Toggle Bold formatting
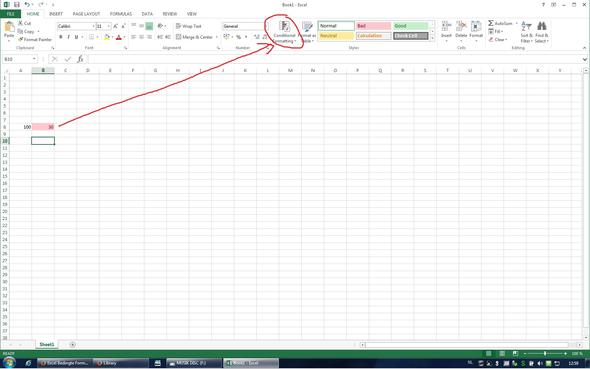590x369 pixels. click(x=61, y=37)
